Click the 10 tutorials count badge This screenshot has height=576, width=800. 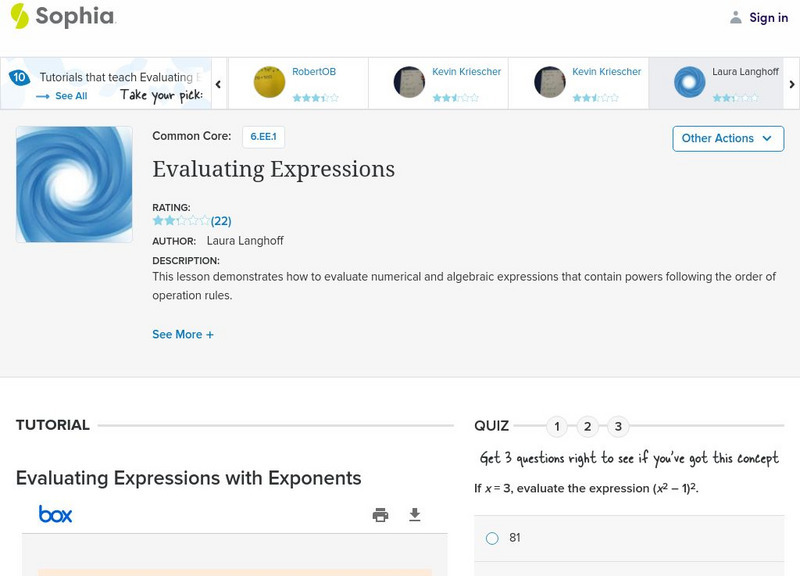tap(19, 77)
